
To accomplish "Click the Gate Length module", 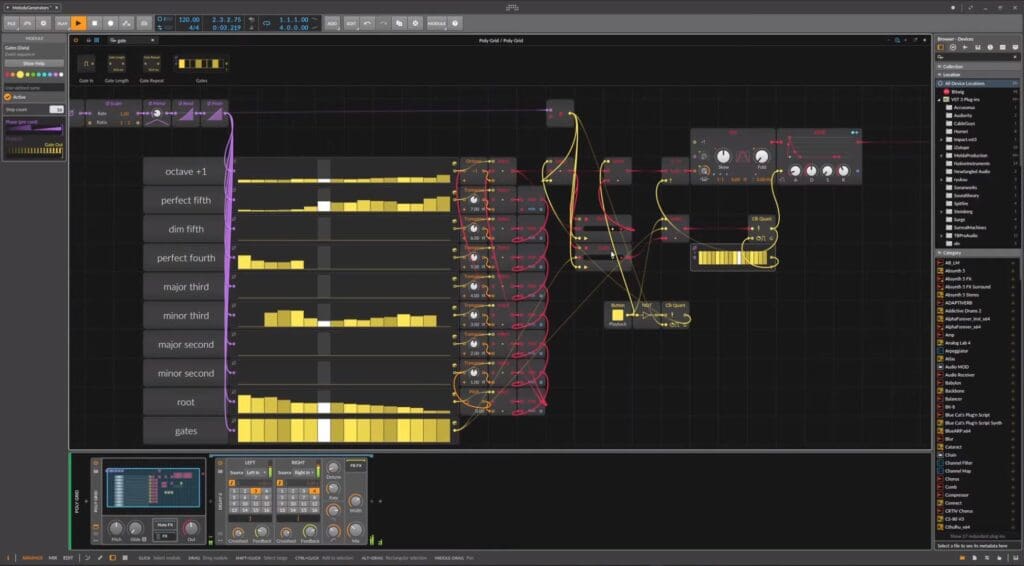I will (x=117, y=64).
